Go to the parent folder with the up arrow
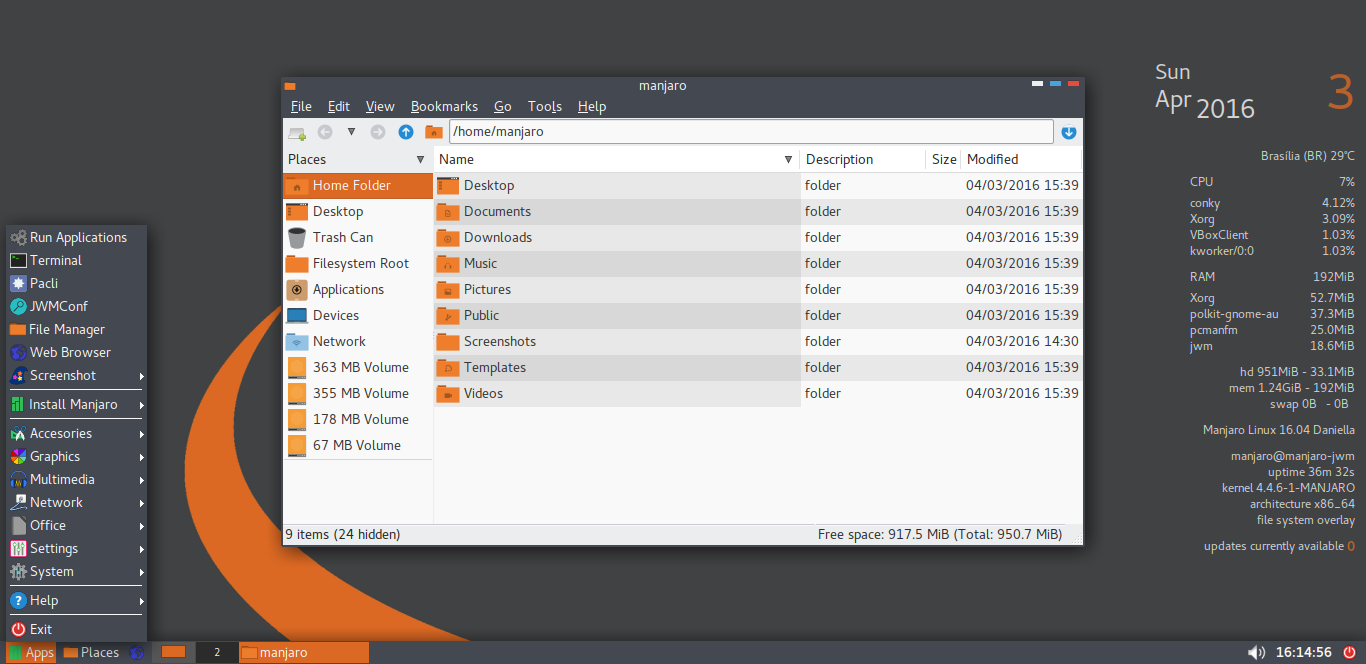Image resolution: width=1366 pixels, height=664 pixels. (405, 132)
